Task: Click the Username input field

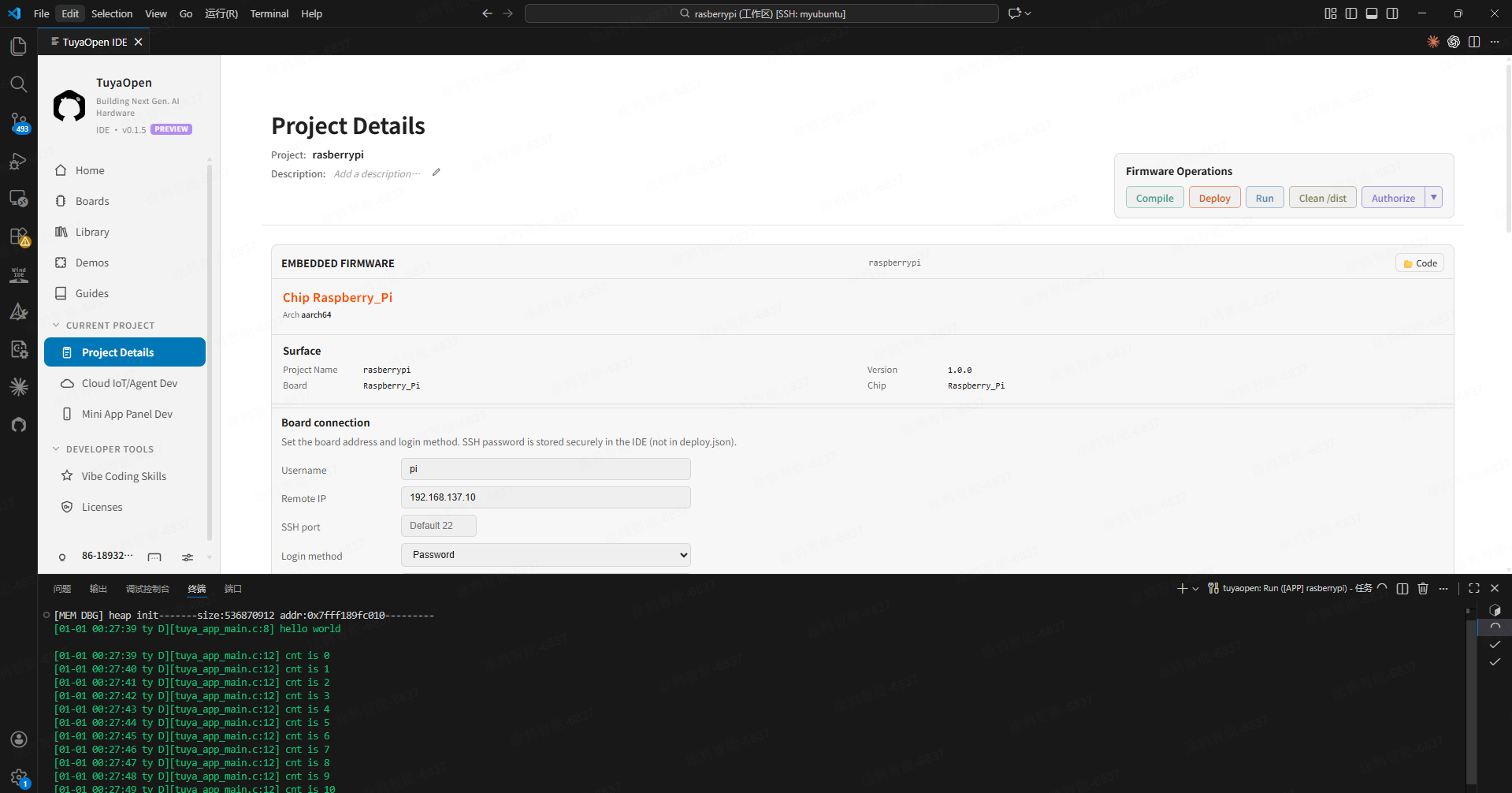Action: pyautogui.click(x=546, y=469)
